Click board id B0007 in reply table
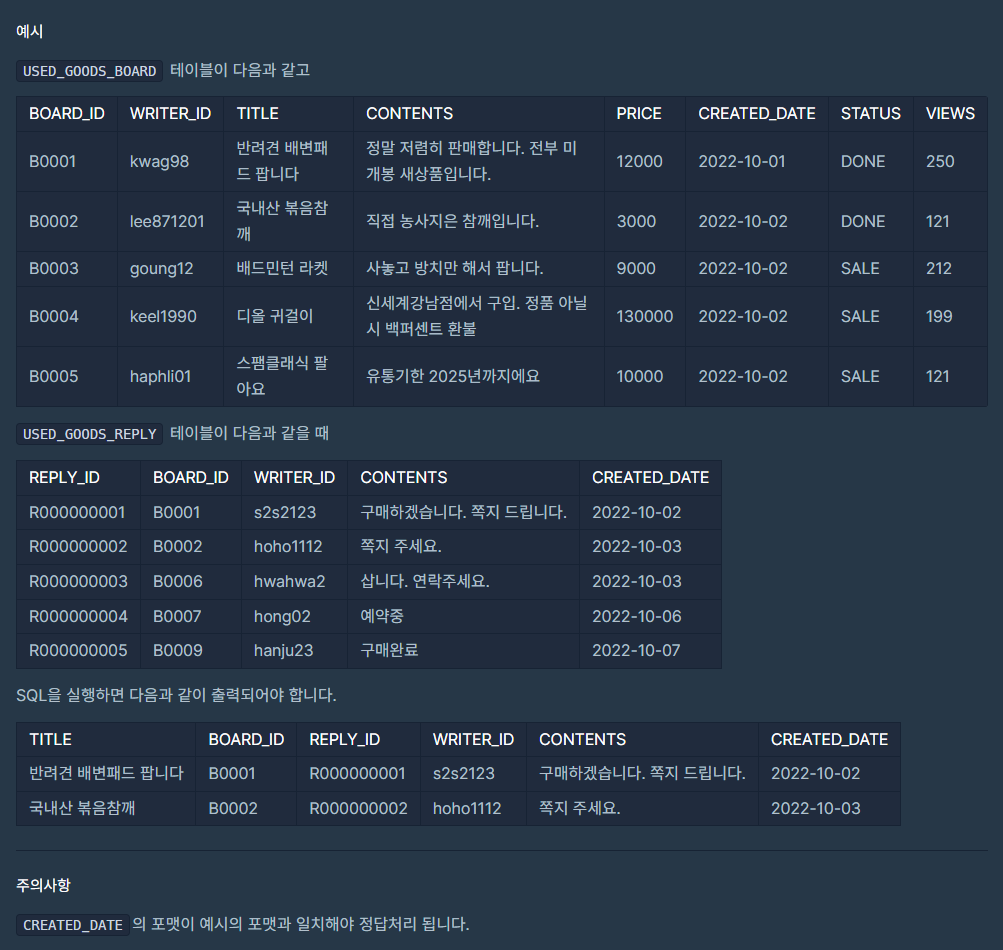The height and width of the screenshot is (950, 1003). [177, 616]
